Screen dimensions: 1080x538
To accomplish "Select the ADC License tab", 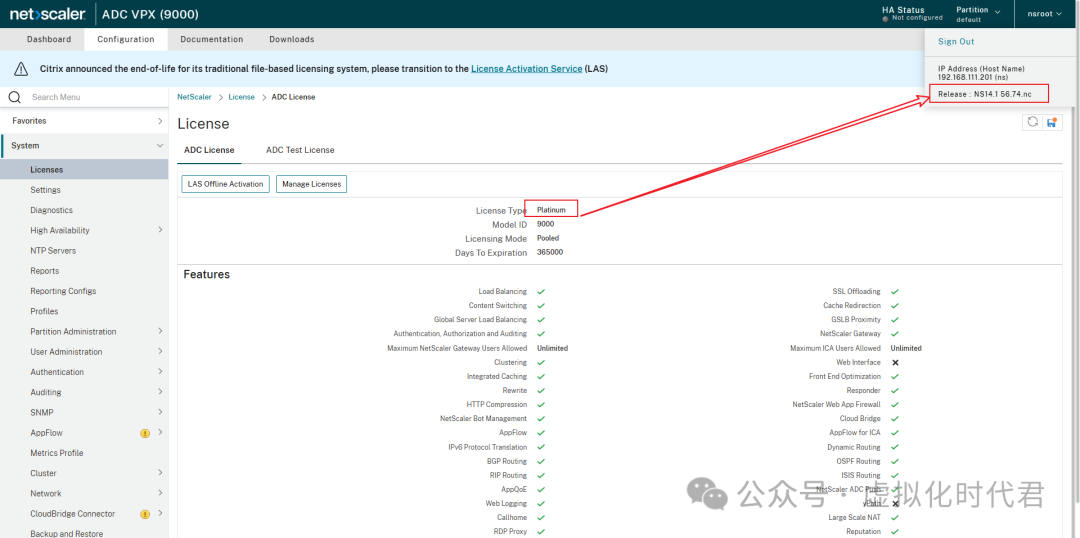I will (x=209, y=149).
